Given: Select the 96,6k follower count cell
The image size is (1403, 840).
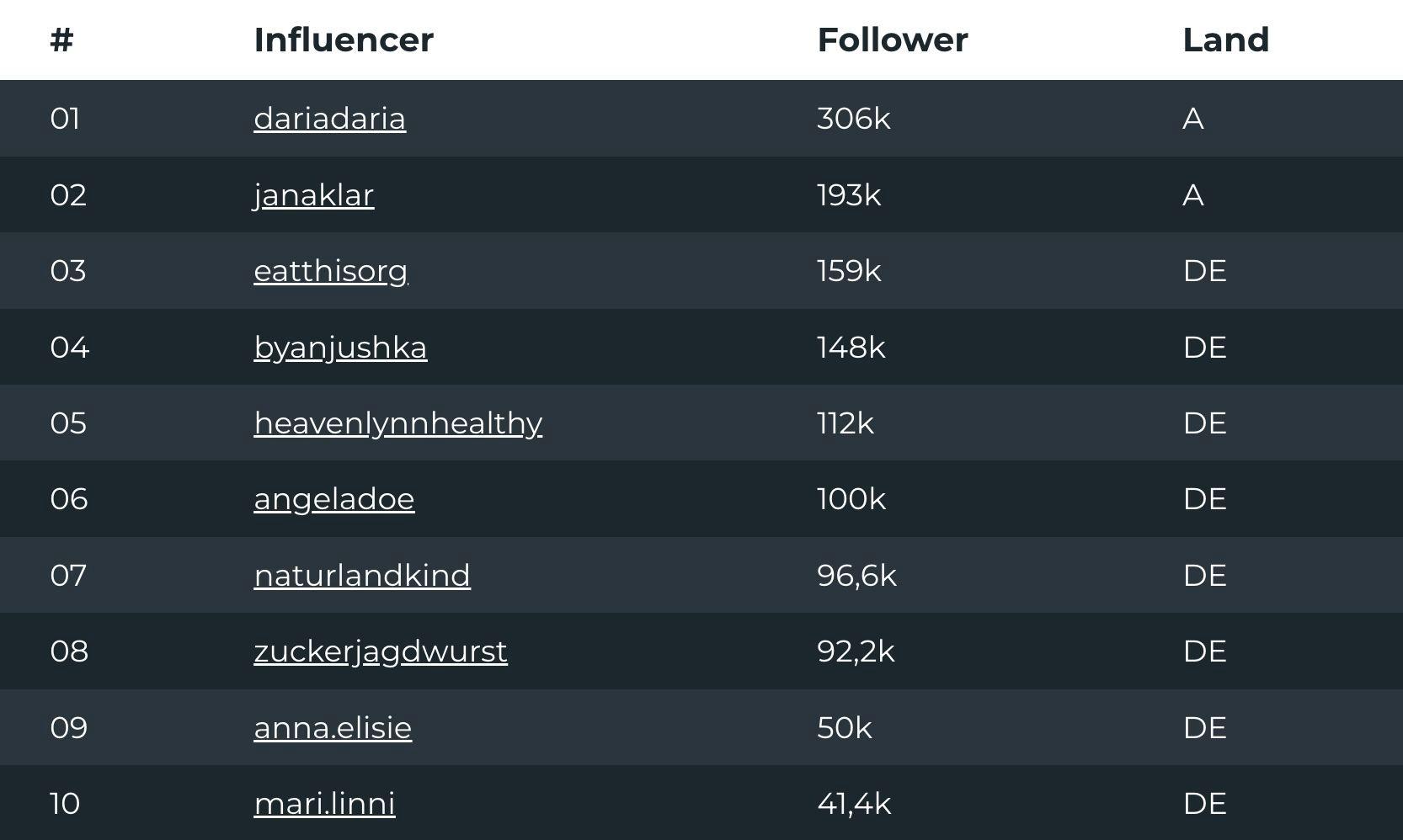Looking at the screenshot, I should 856,576.
